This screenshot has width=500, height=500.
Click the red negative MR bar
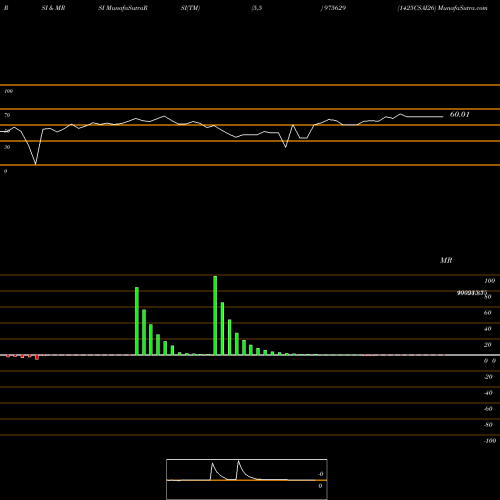pyautogui.click(x=37, y=357)
